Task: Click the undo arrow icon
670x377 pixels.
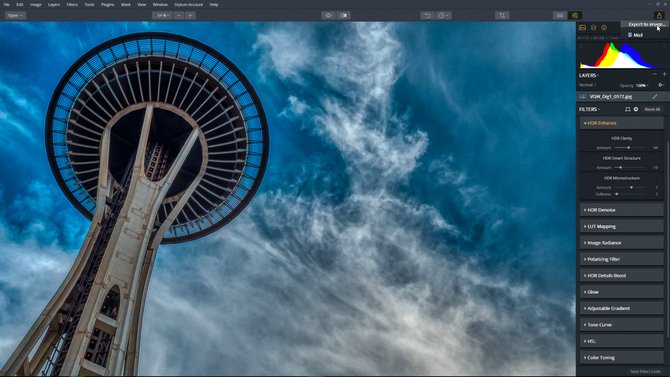Action: [427, 15]
